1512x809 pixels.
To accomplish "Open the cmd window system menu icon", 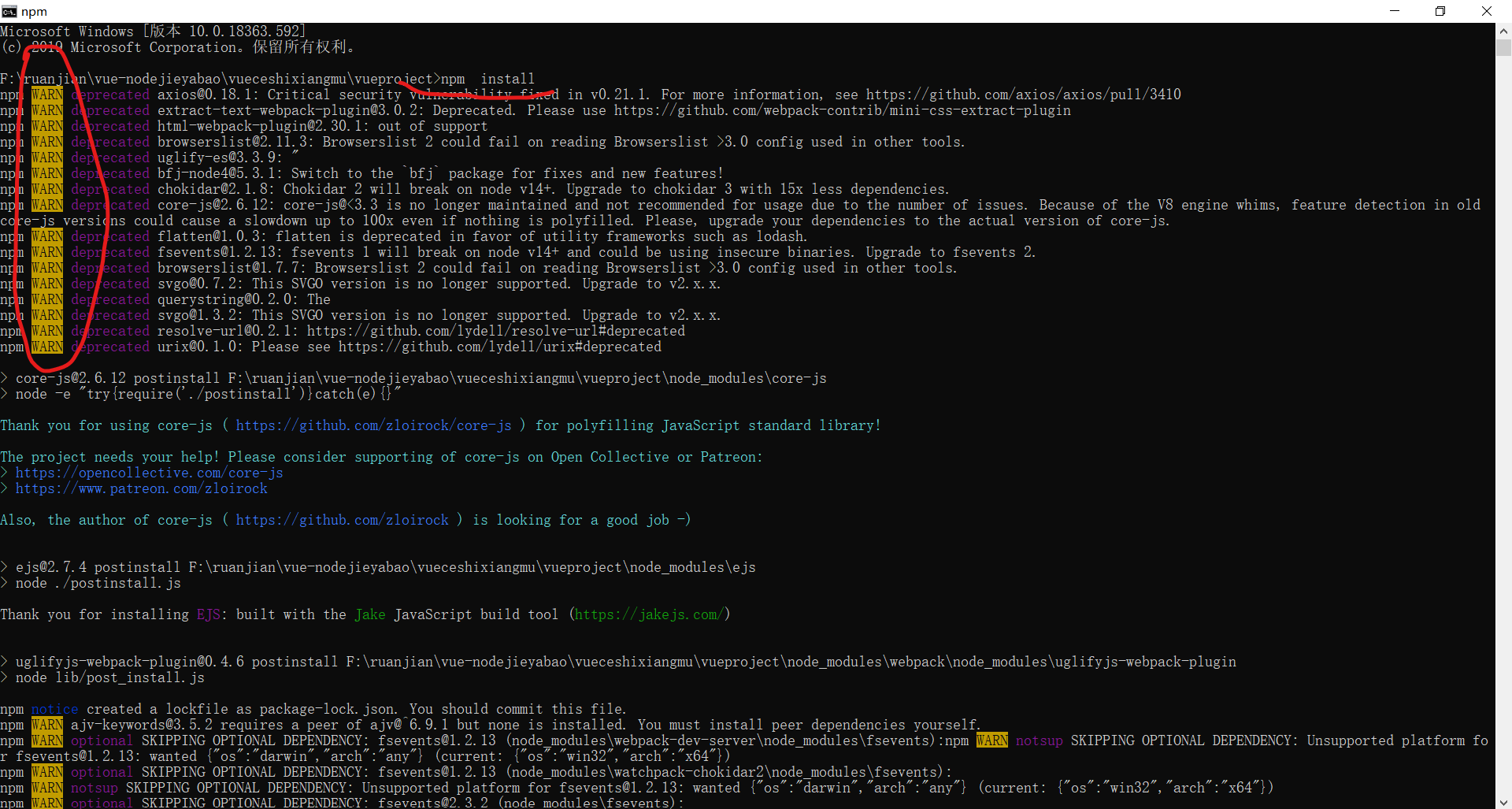I will (x=9, y=11).
